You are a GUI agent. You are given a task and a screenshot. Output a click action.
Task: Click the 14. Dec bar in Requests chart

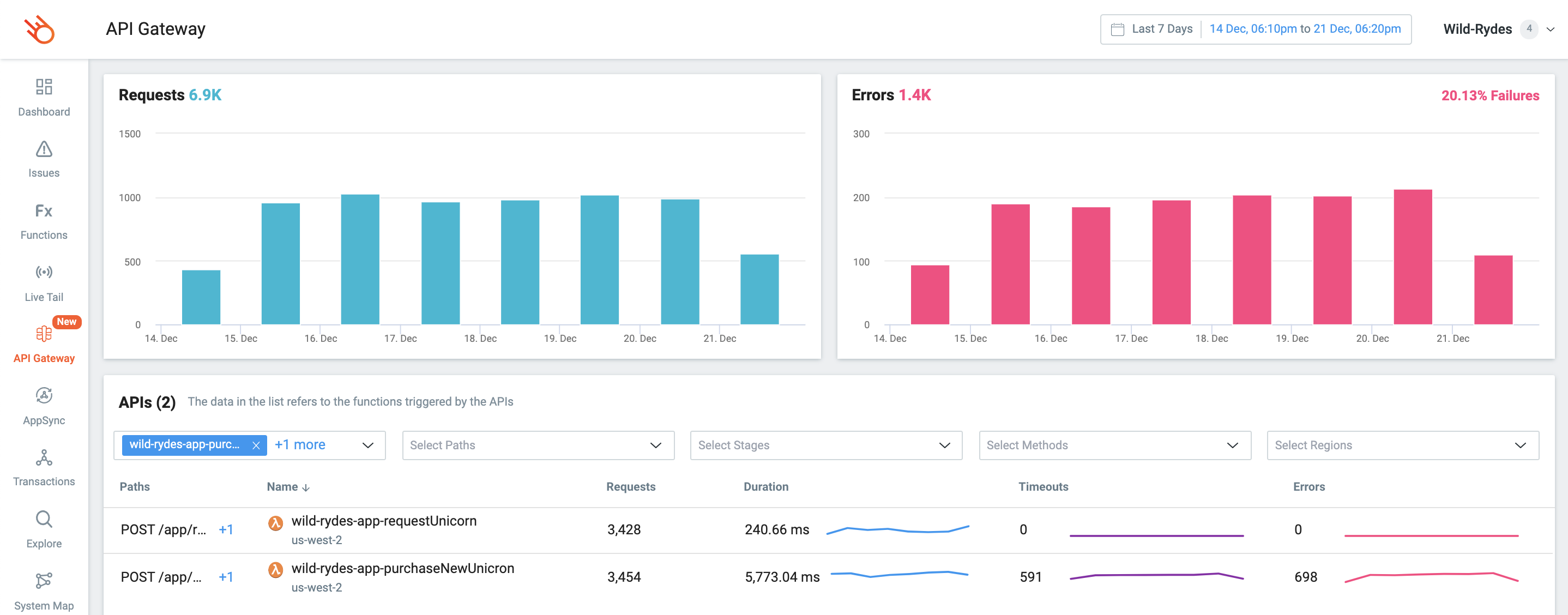tap(201, 297)
